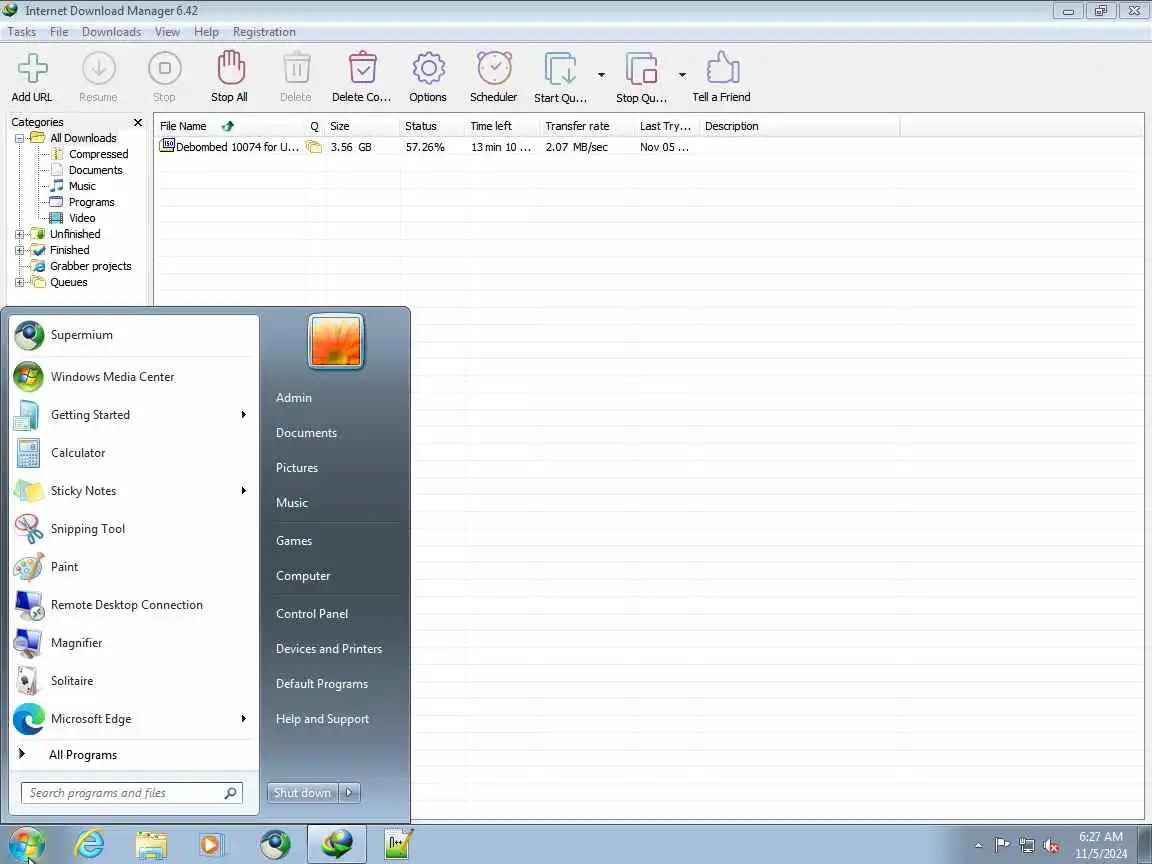Open IDM Options gear icon

point(428,68)
